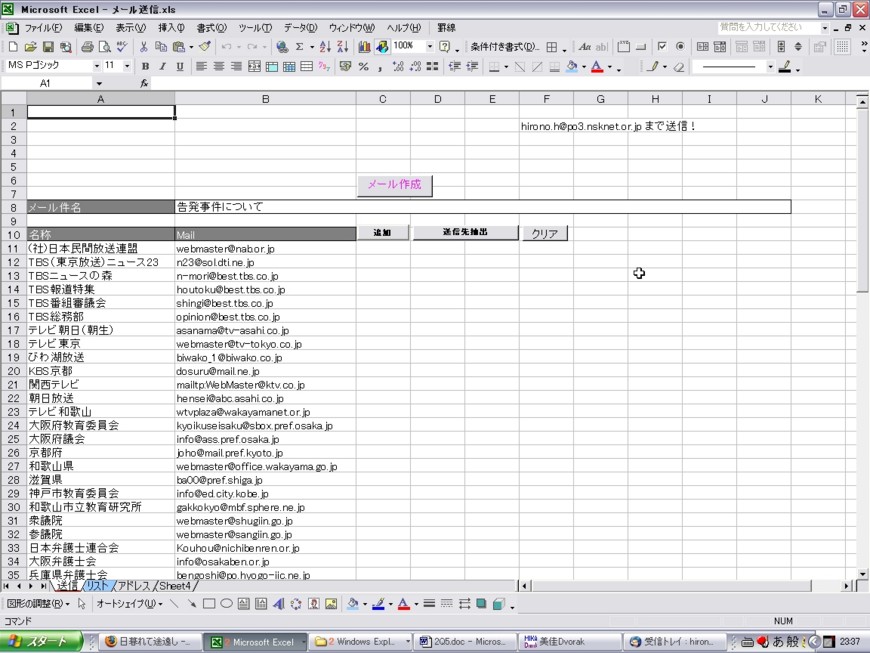Create a new workbook with the New icon
The image size is (870, 653).
tap(13, 47)
